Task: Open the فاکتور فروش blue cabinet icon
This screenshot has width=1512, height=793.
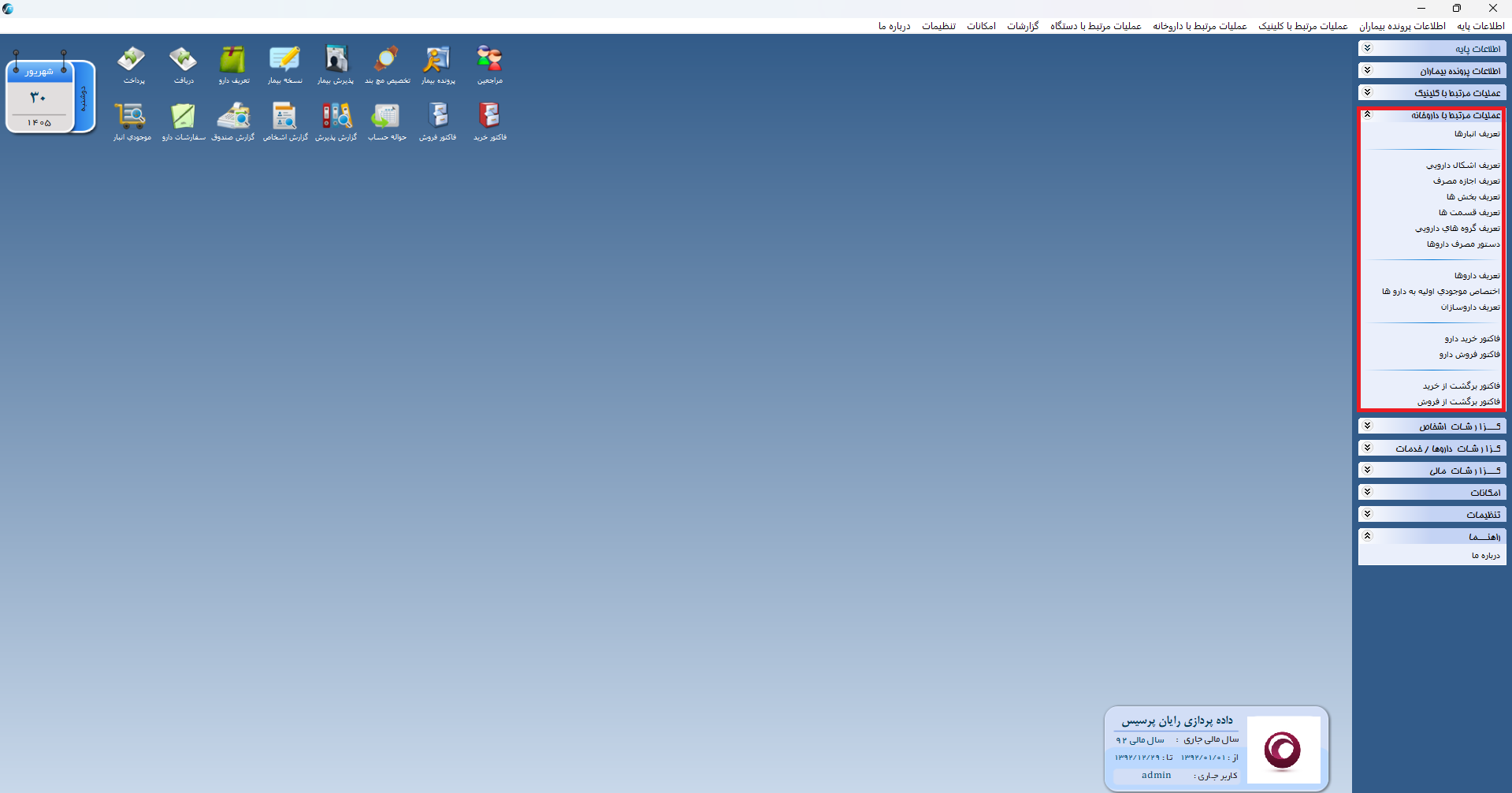Action: pyautogui.click(x=437, y=121)
